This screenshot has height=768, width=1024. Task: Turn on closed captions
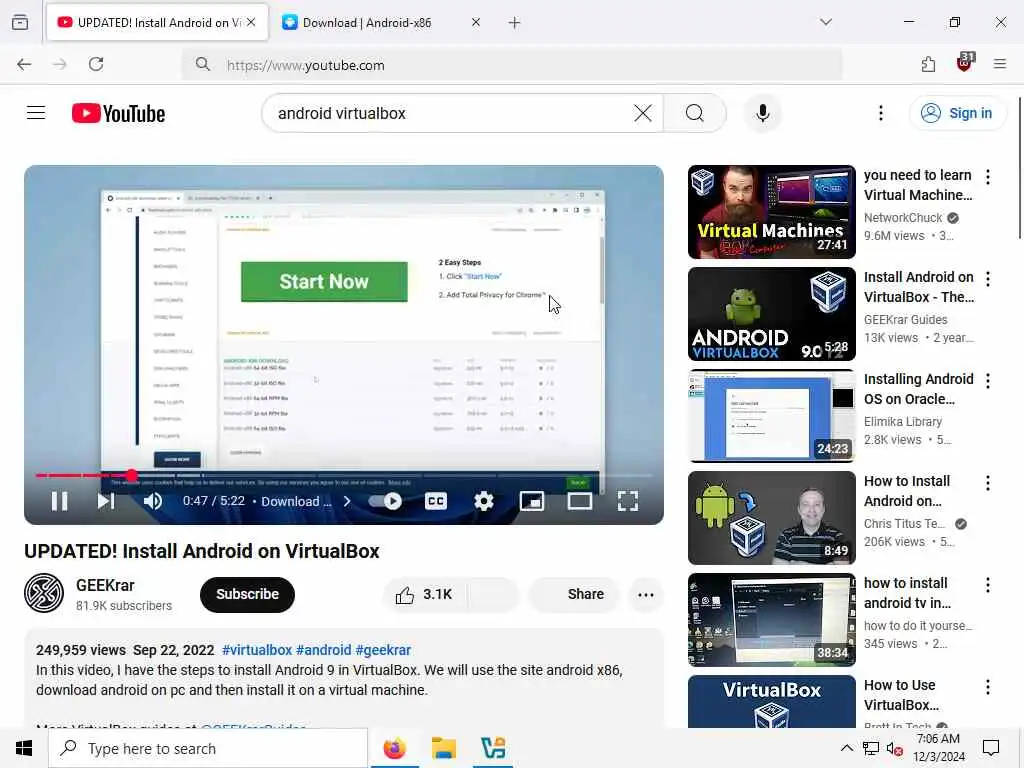tap(436, 502)
